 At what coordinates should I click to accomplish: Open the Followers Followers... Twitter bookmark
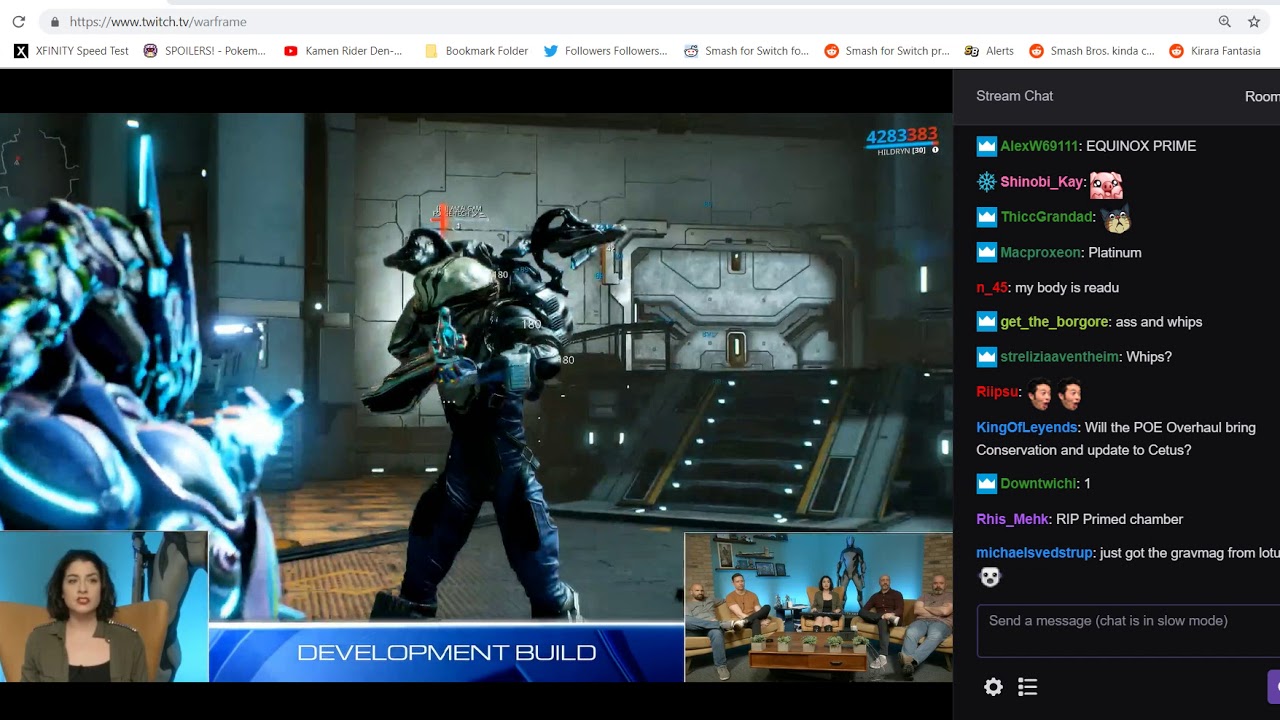[x=605, y=51]
